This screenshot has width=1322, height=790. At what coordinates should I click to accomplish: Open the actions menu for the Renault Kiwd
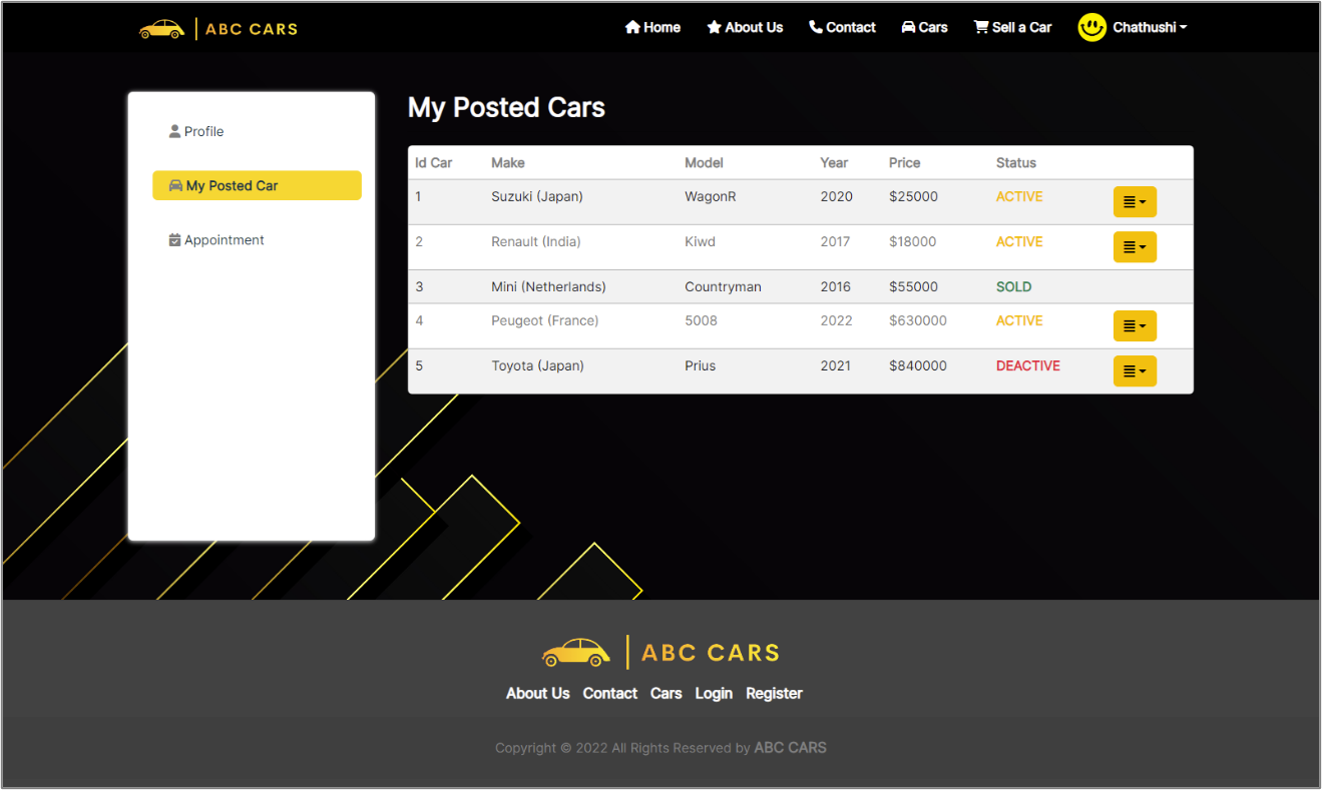coord(1134,247)
